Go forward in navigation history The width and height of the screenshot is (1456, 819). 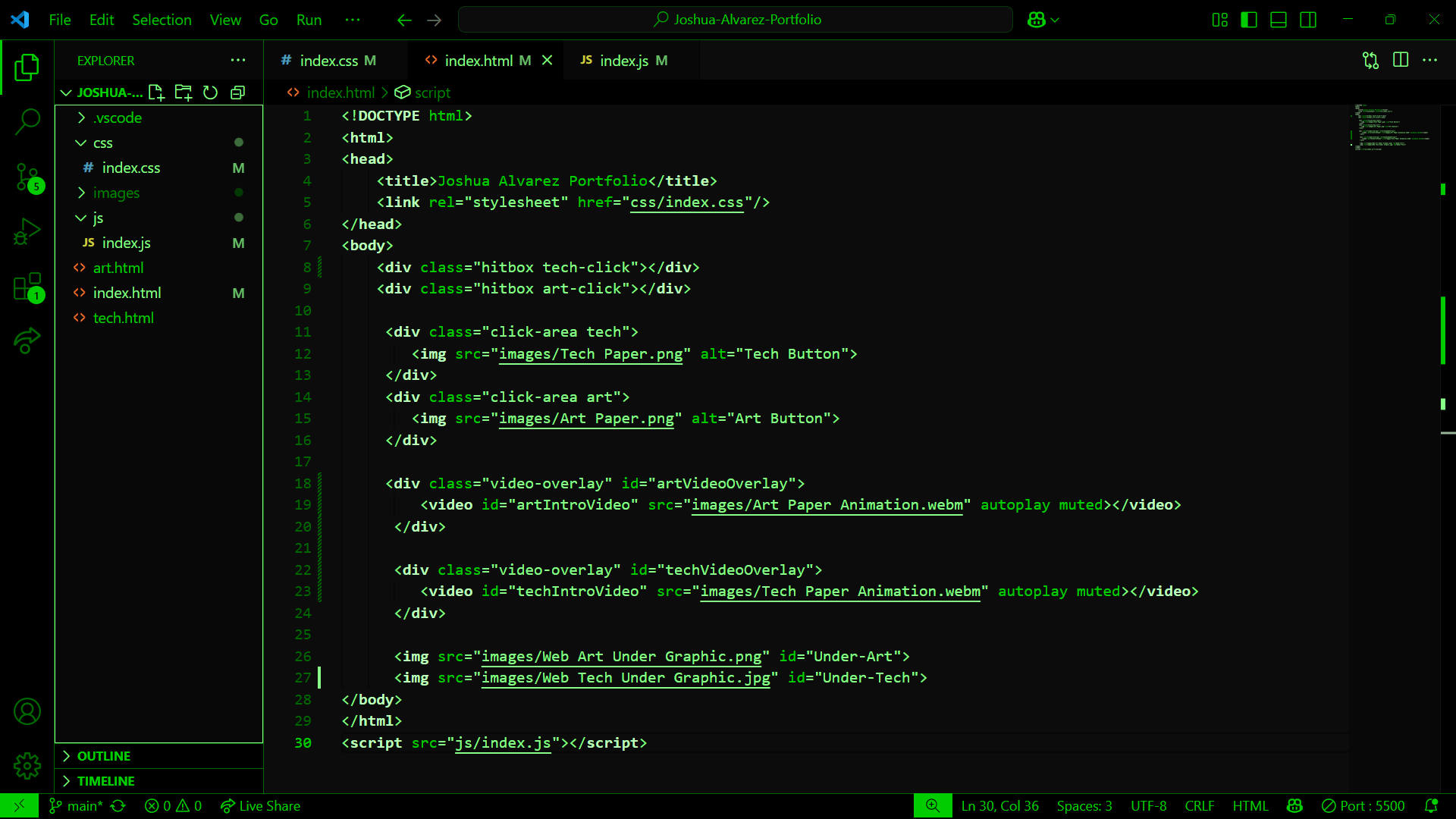(x=435, y=20)
